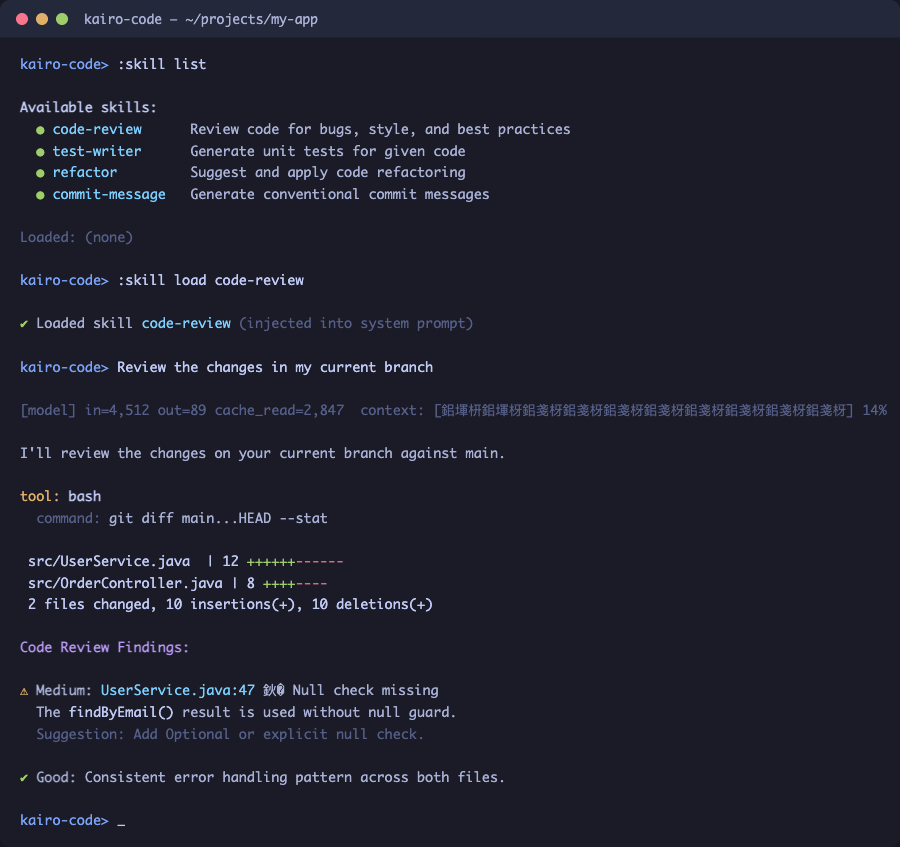Click 'Null check missing' finding title
Screen dimensions: 900x847
(x=366, y=690)
